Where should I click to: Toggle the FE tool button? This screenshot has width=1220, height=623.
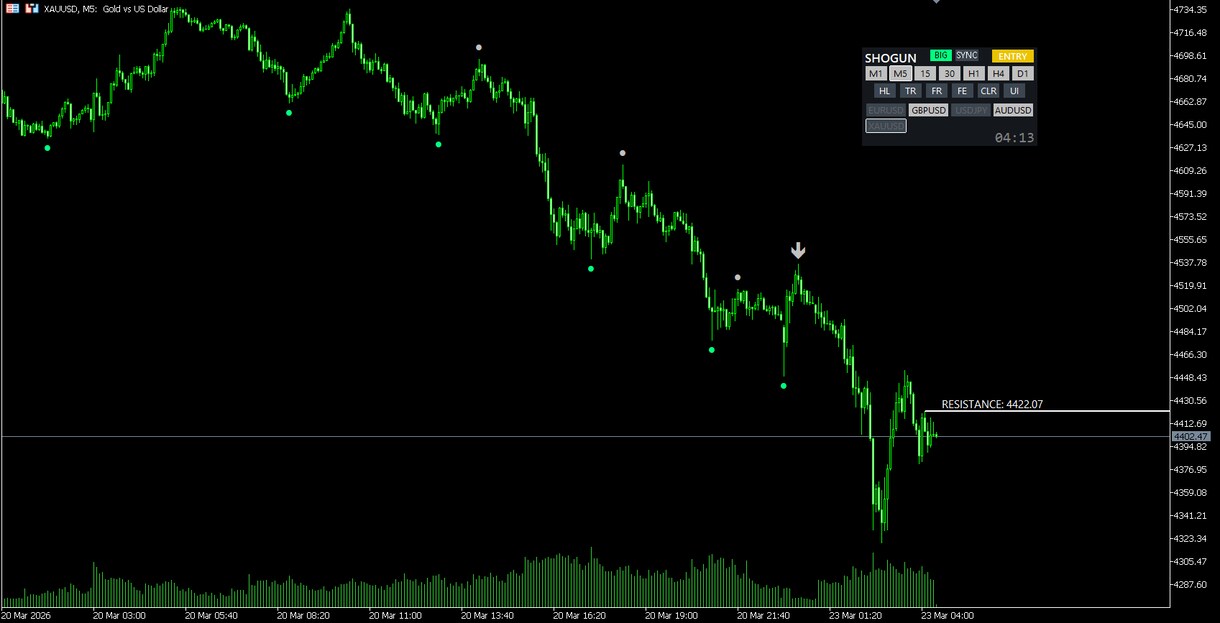click(962, 91)
